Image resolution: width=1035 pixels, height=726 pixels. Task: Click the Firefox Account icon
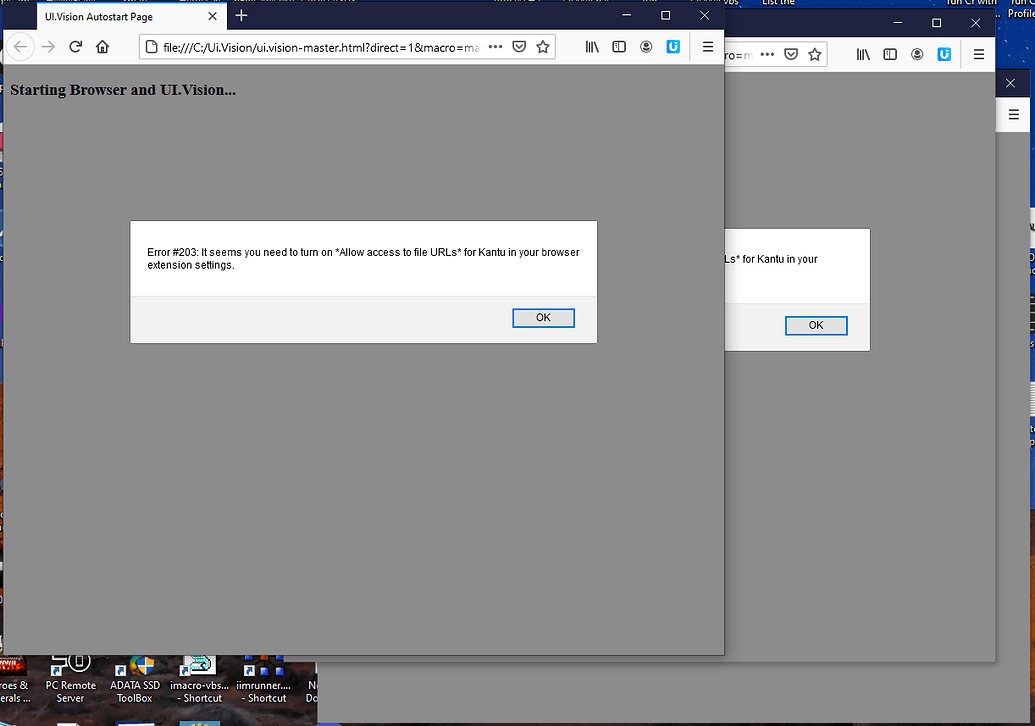coord(646,46)
